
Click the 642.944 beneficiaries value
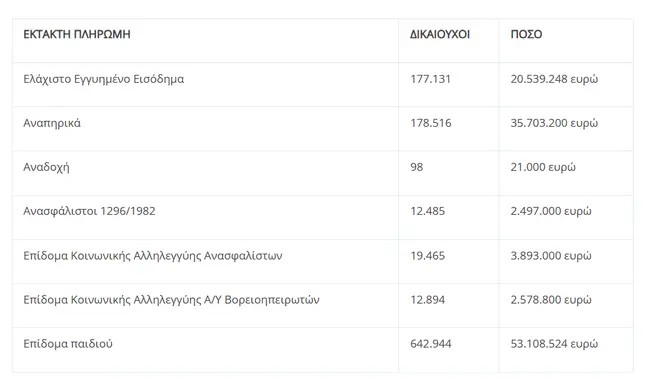[x=431, y=344]
